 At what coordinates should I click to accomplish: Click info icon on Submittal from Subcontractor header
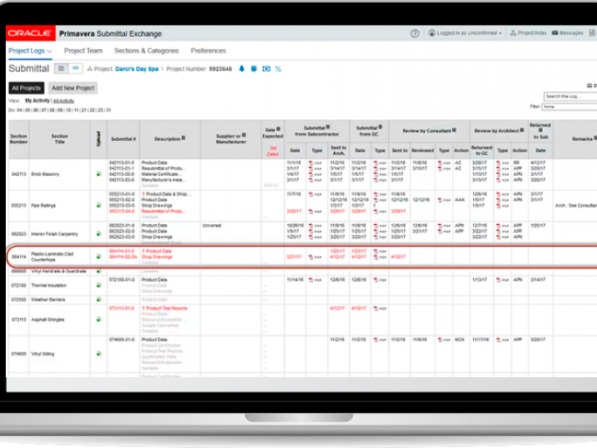pyautogui.click(x=328, y=127)
